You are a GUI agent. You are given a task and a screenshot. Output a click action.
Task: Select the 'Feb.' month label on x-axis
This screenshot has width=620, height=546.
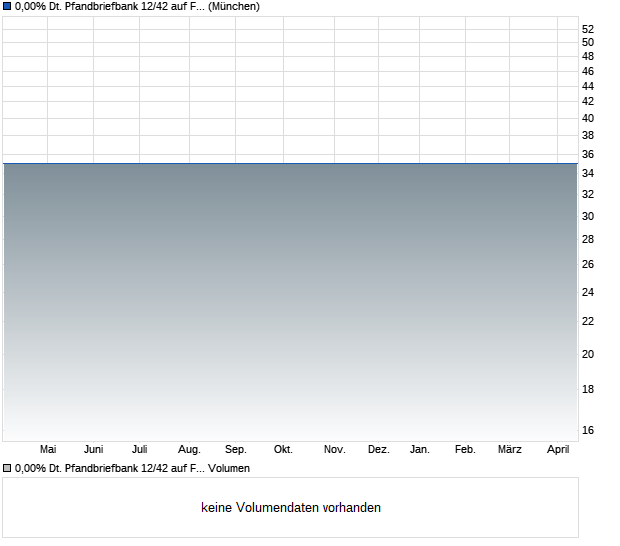(x=465, y=450)
